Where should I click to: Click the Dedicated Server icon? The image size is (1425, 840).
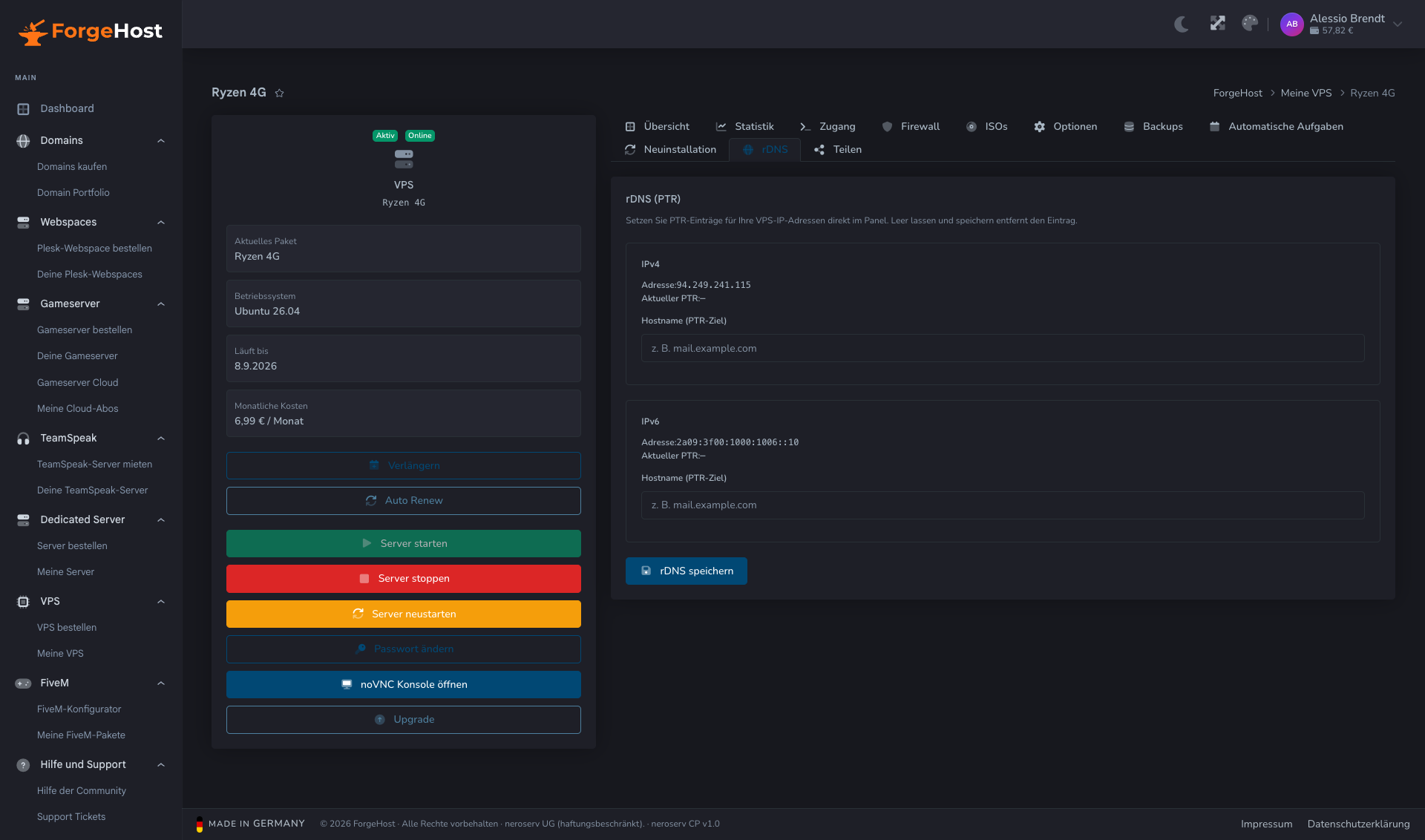click(23, 520)
